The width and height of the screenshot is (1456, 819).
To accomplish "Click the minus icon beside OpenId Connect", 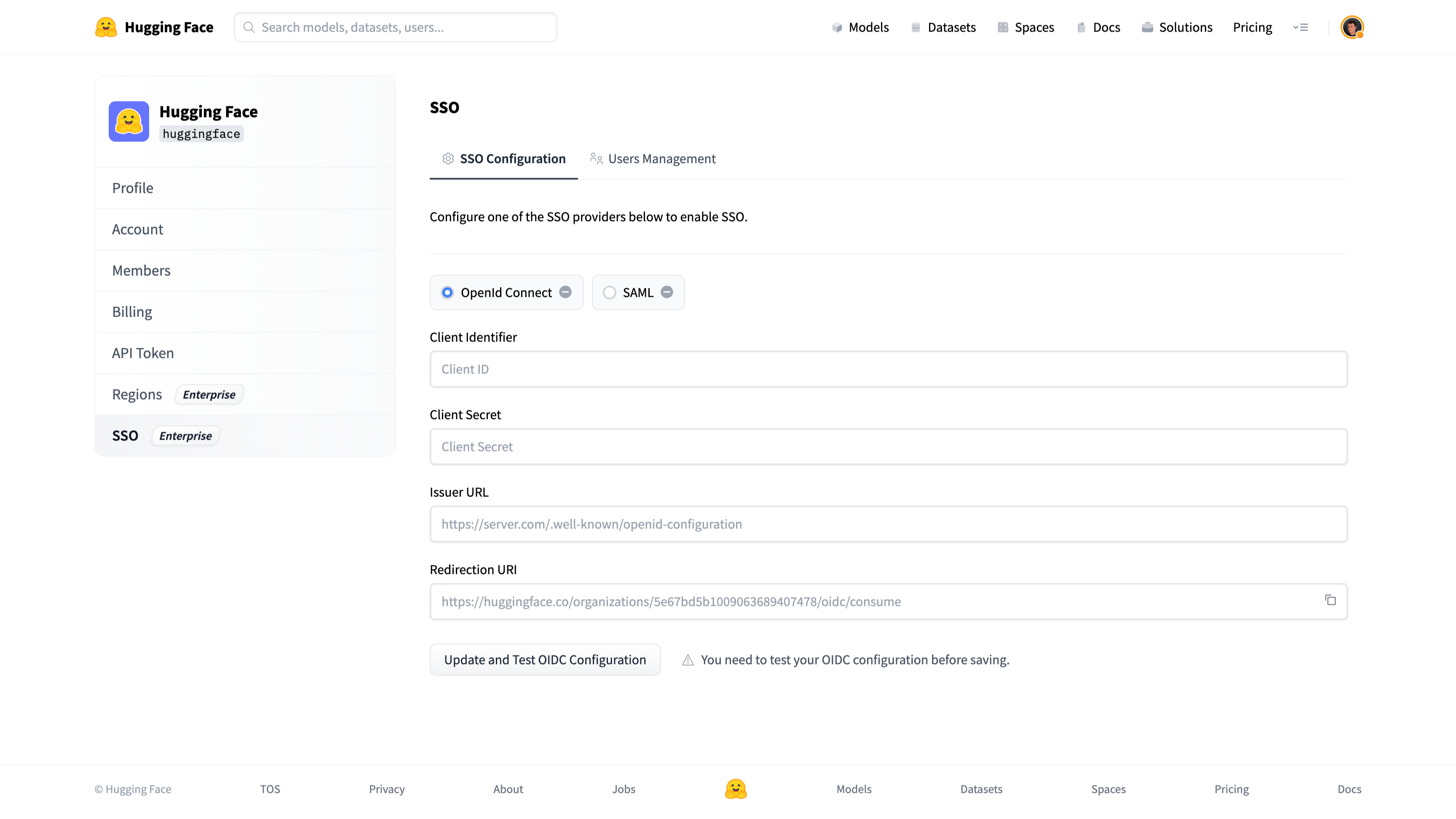I will pos(565,292).
